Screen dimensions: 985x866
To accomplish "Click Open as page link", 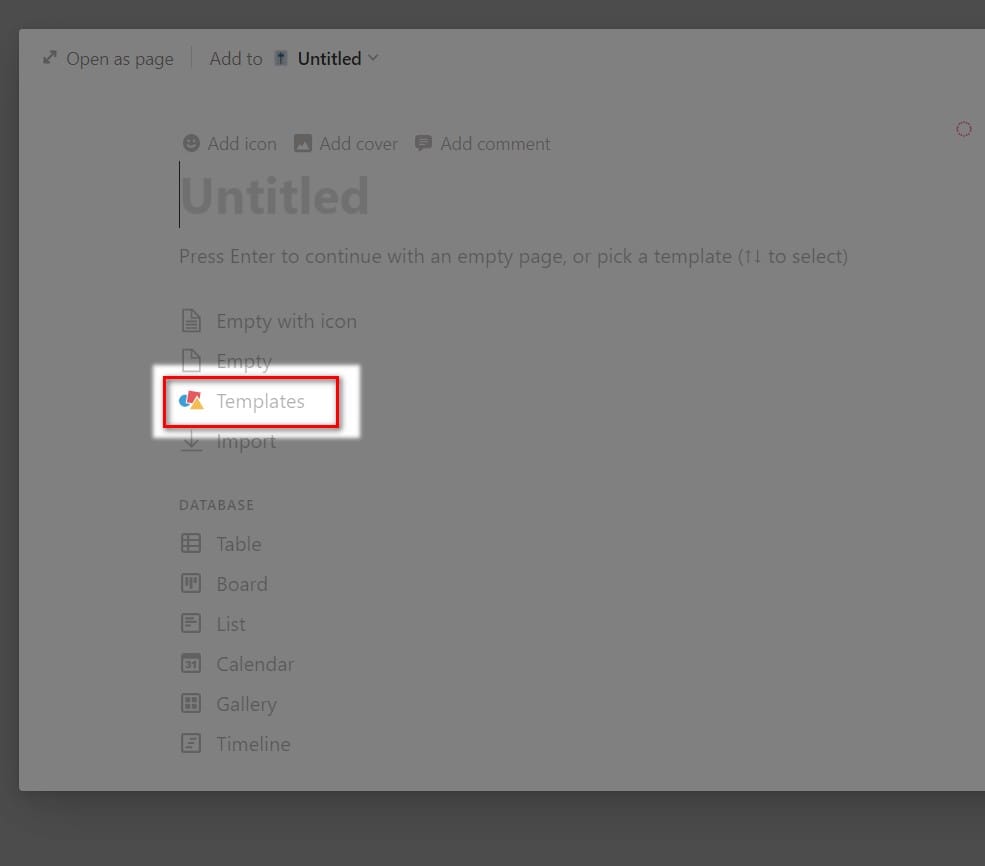I will pos(108,58).
